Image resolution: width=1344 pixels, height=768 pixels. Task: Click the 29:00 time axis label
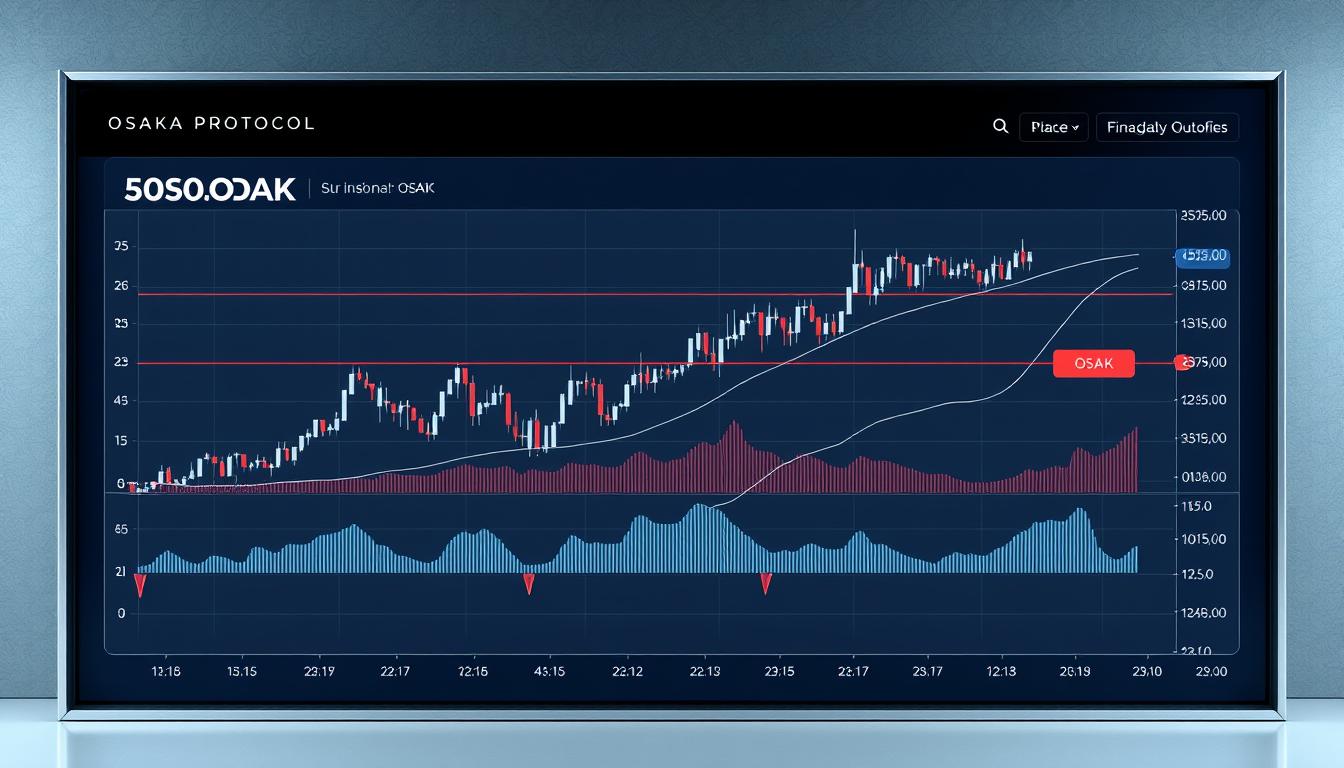click(1203, 671)
